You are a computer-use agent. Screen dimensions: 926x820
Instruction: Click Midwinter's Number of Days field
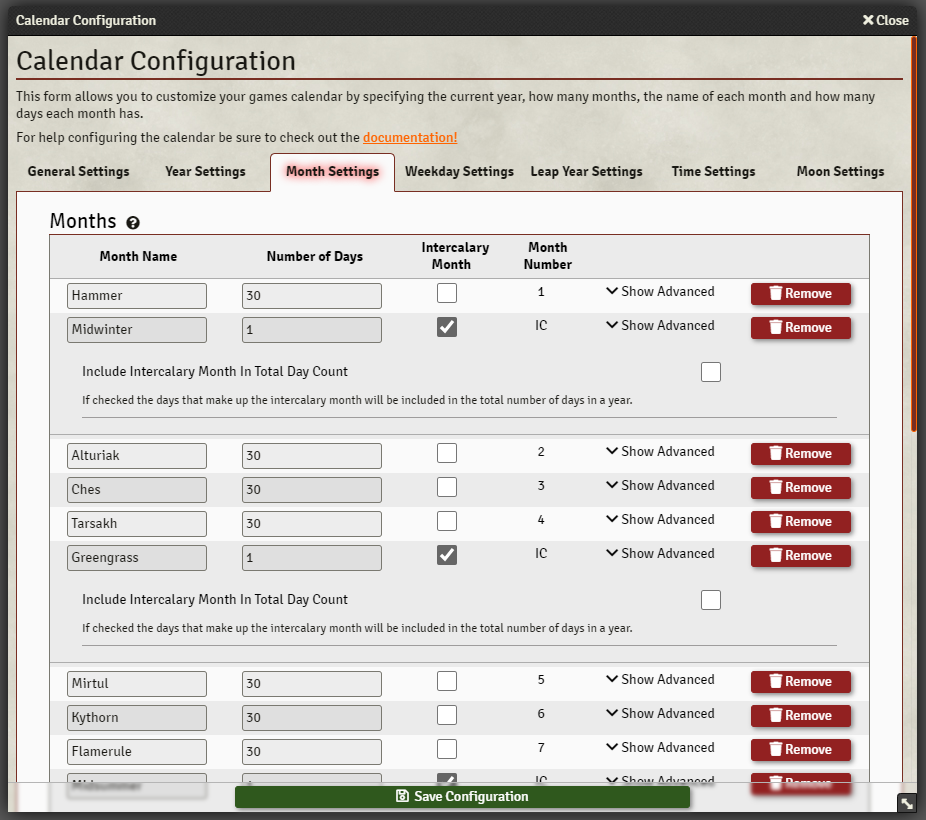pyautogui.click(x=312, y=330)
